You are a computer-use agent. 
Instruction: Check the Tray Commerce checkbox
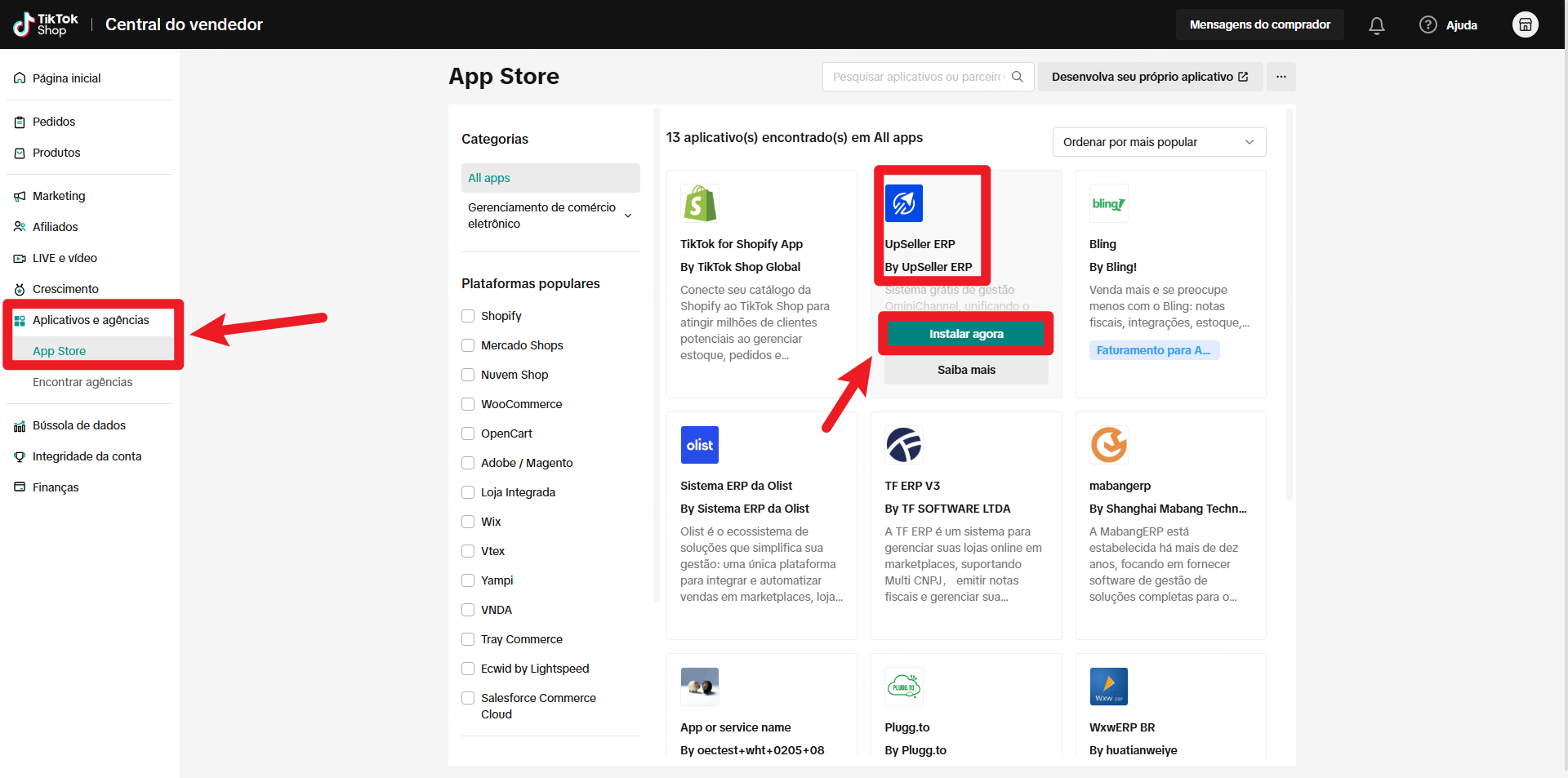[468, 639]
